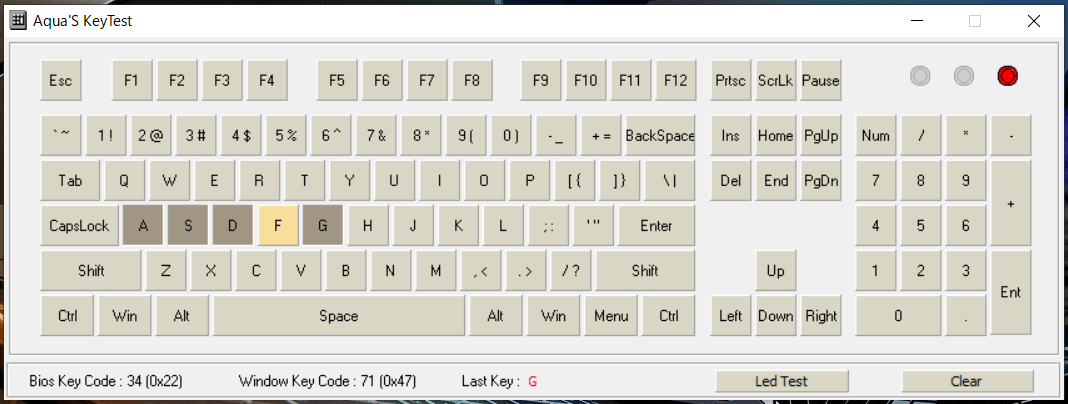Click the main Enter key
Screen dimensions: 1068x404
[x=655, y=225]
